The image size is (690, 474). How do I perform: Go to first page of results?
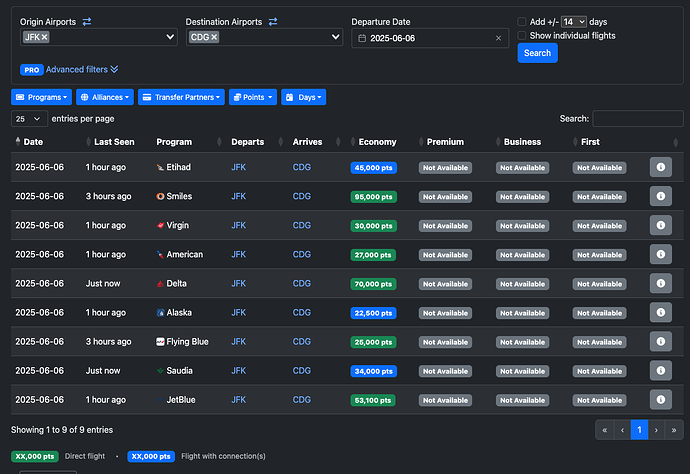click(x=605, y=430)
